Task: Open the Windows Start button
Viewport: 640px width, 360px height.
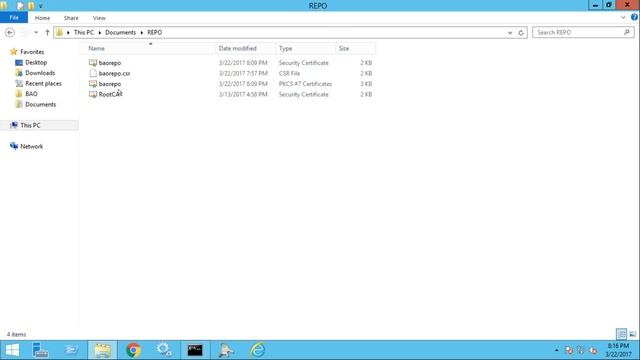Action: [12, 350]
